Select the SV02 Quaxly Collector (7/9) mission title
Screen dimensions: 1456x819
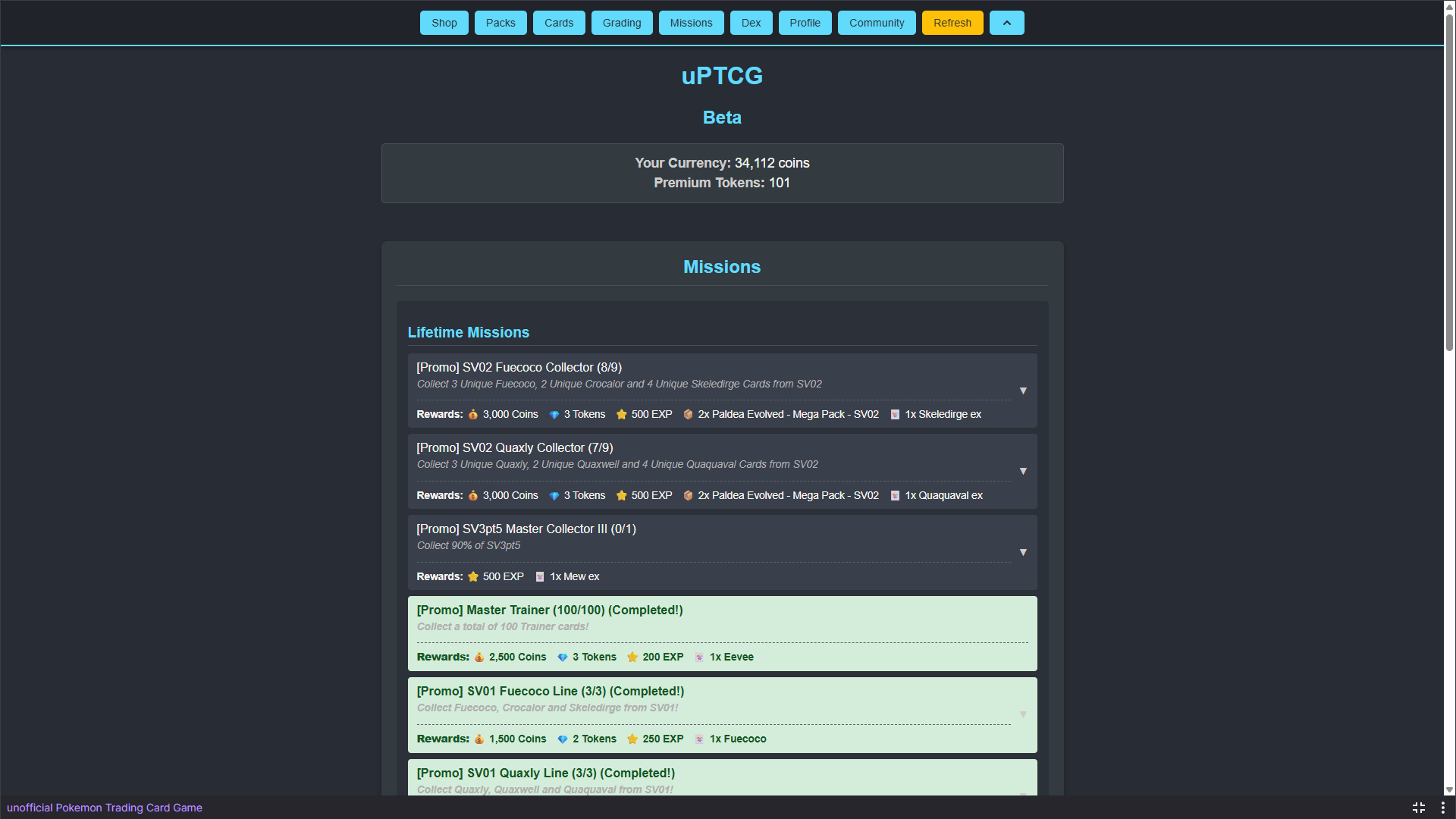tap(515, 447)
